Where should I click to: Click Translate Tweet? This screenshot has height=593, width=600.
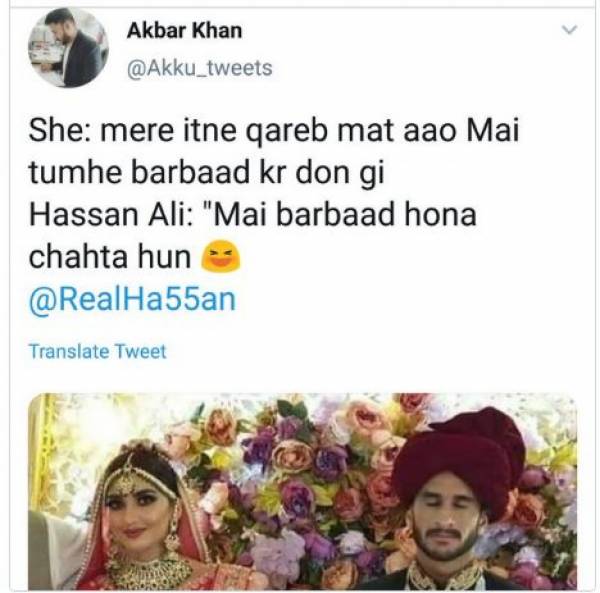(x=98, y=351)
